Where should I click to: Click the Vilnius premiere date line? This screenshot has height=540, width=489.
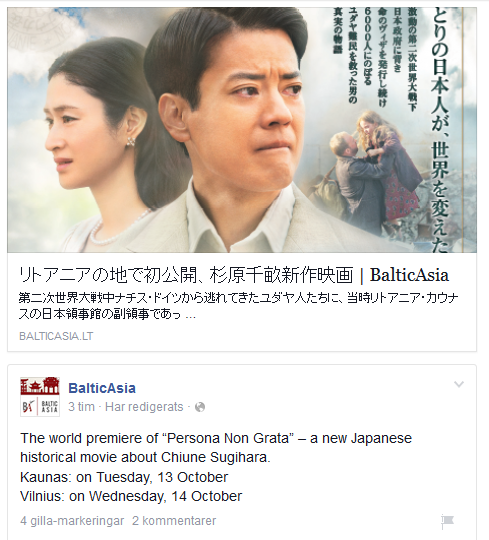[131, 496]
